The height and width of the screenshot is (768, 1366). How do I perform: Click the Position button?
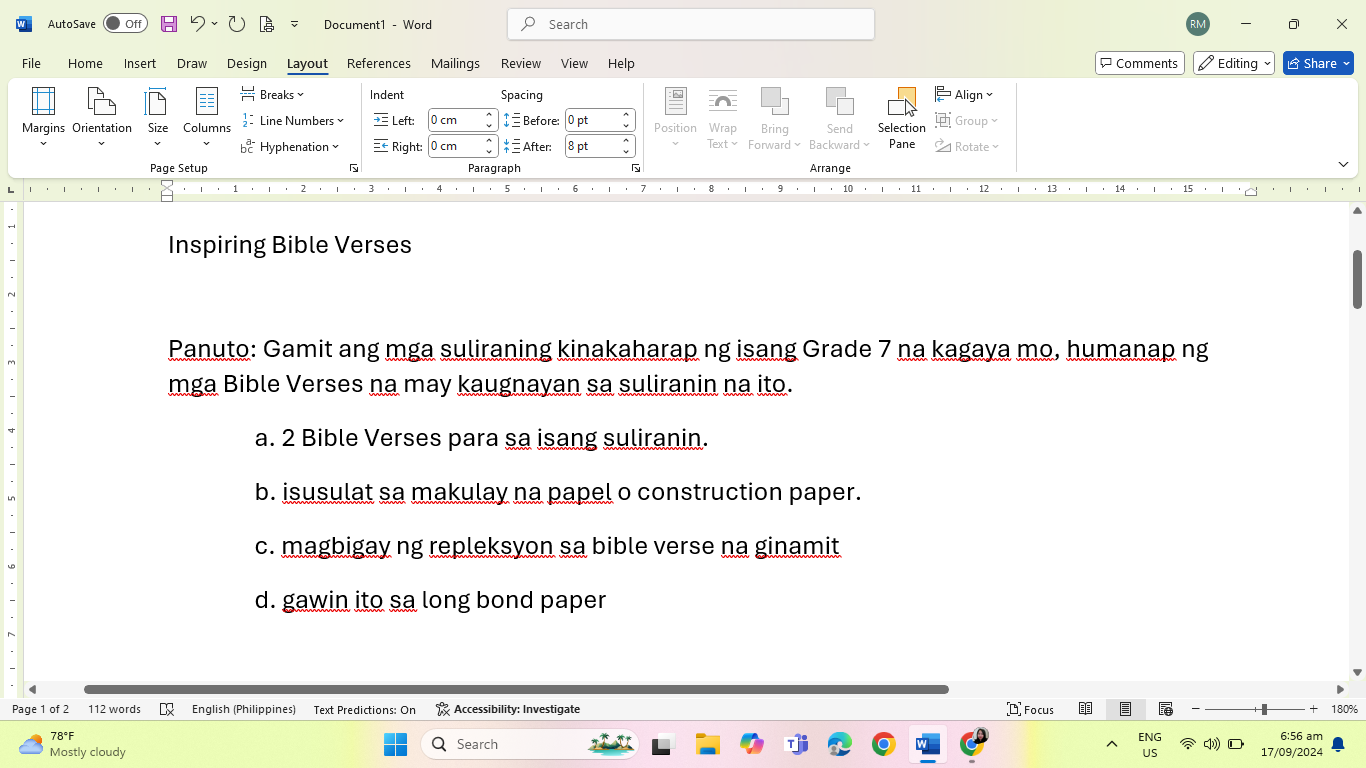pyautogui.click(x=675, y=118)
